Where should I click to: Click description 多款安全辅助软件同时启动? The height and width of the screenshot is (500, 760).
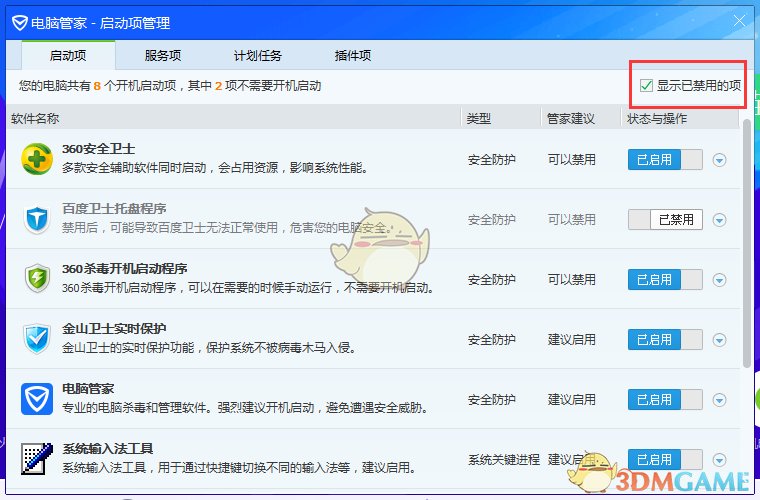coord(215,168)
